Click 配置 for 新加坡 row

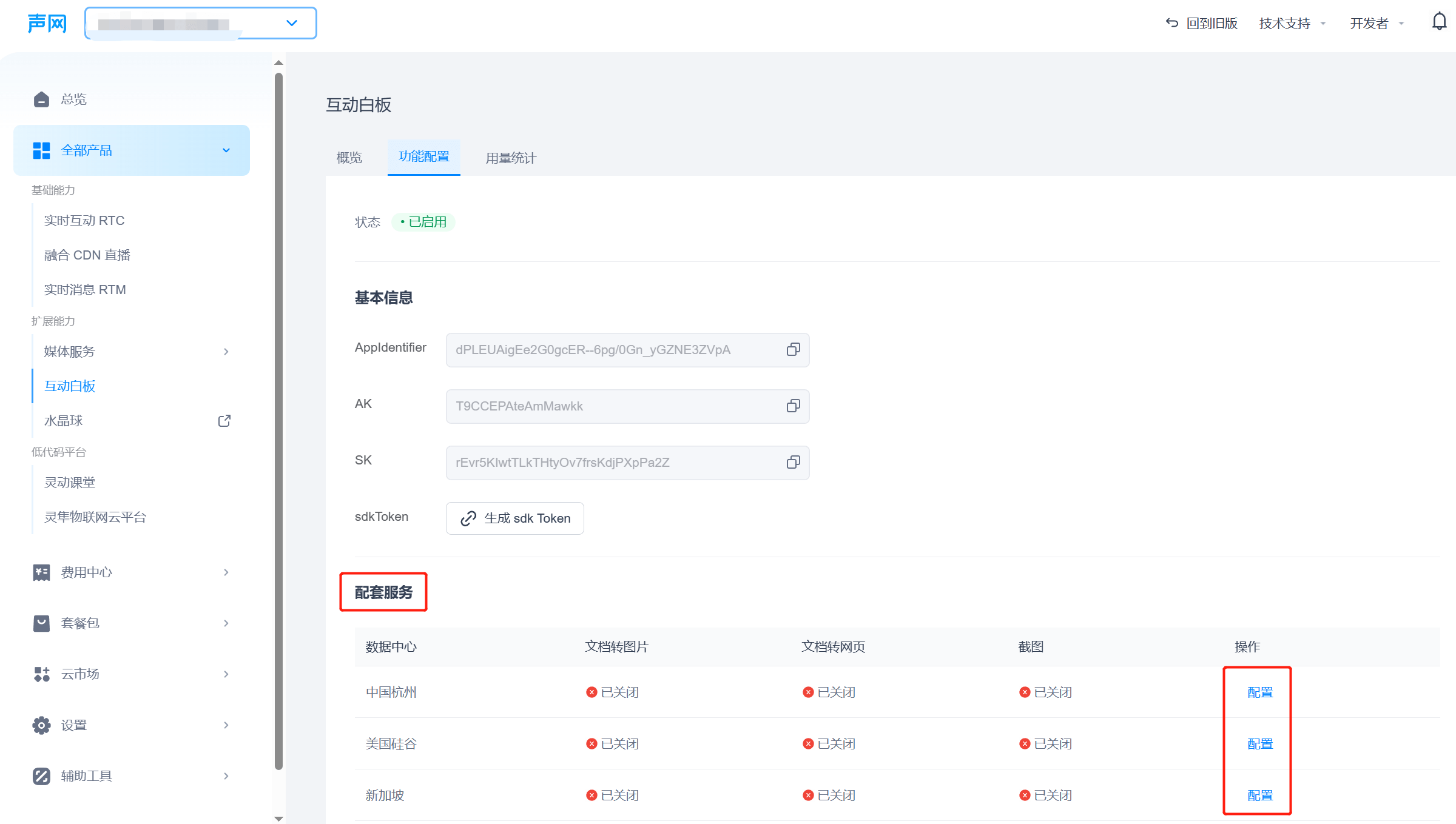[x=1260, y=796]
